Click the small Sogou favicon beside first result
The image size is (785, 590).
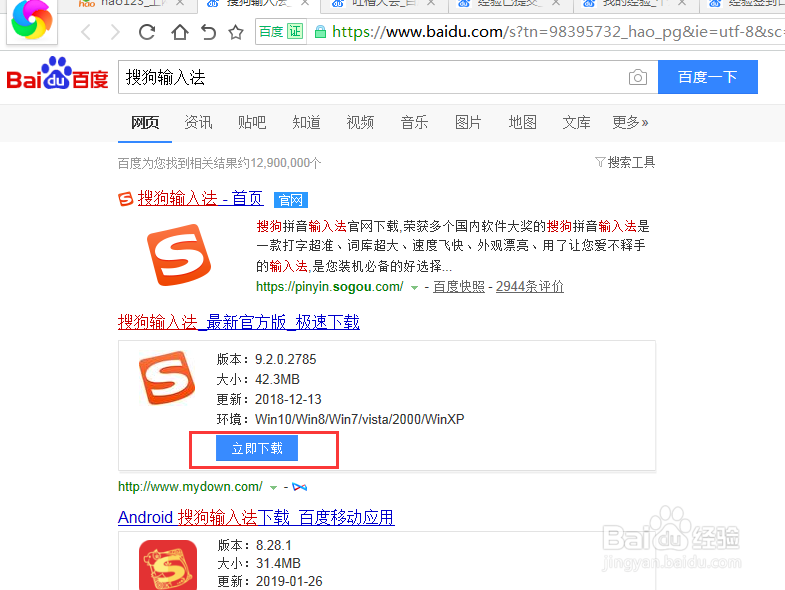tap(125, 199)
